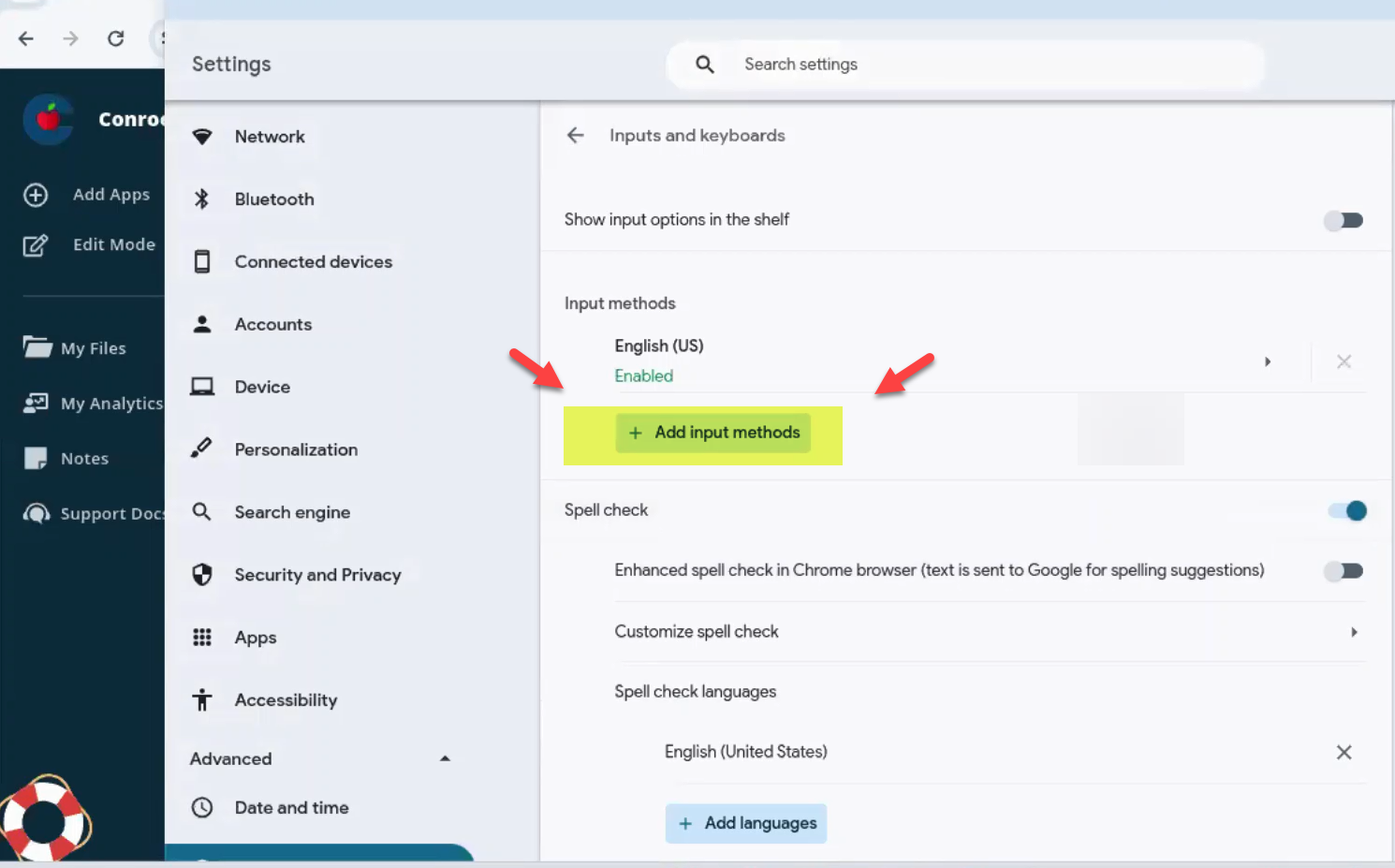
Task: Enable Enhanced spell check in Chrome browser
Action: 1344,570
